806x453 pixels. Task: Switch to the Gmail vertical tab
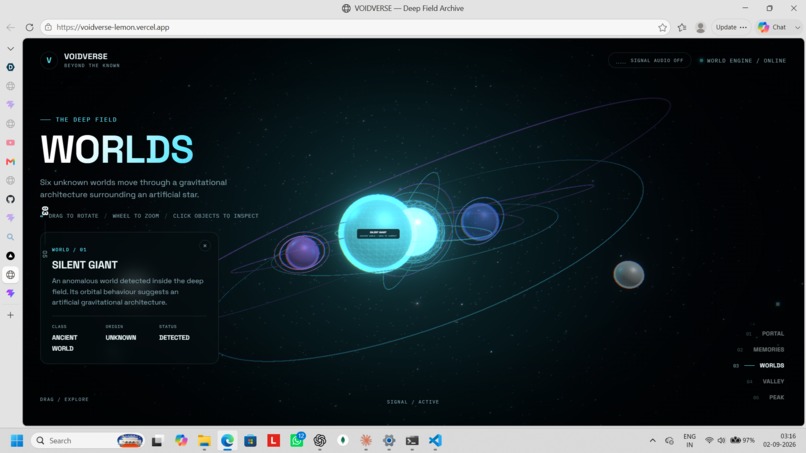10,161
